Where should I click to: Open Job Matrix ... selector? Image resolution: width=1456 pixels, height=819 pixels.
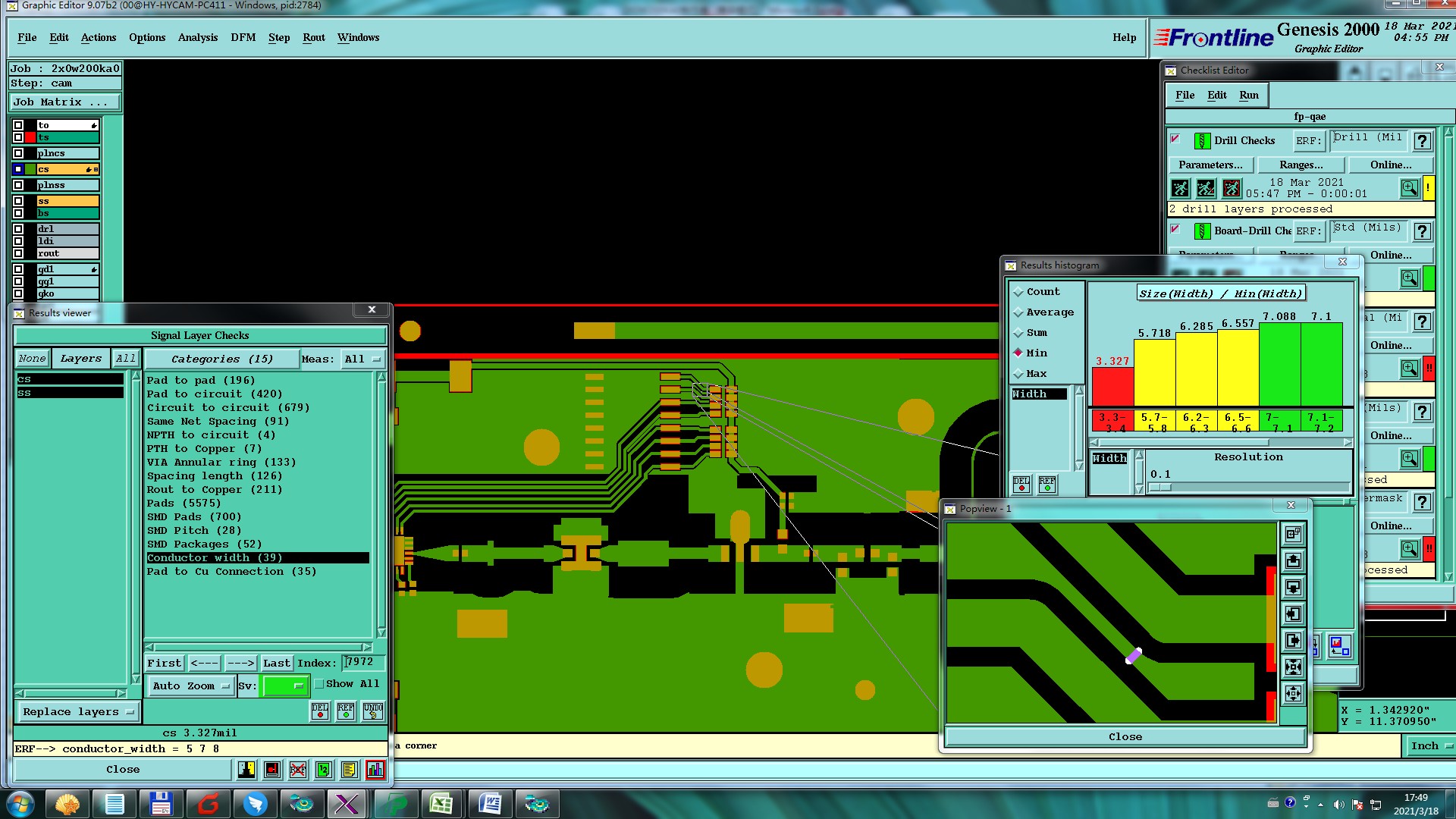coord(65,102)
